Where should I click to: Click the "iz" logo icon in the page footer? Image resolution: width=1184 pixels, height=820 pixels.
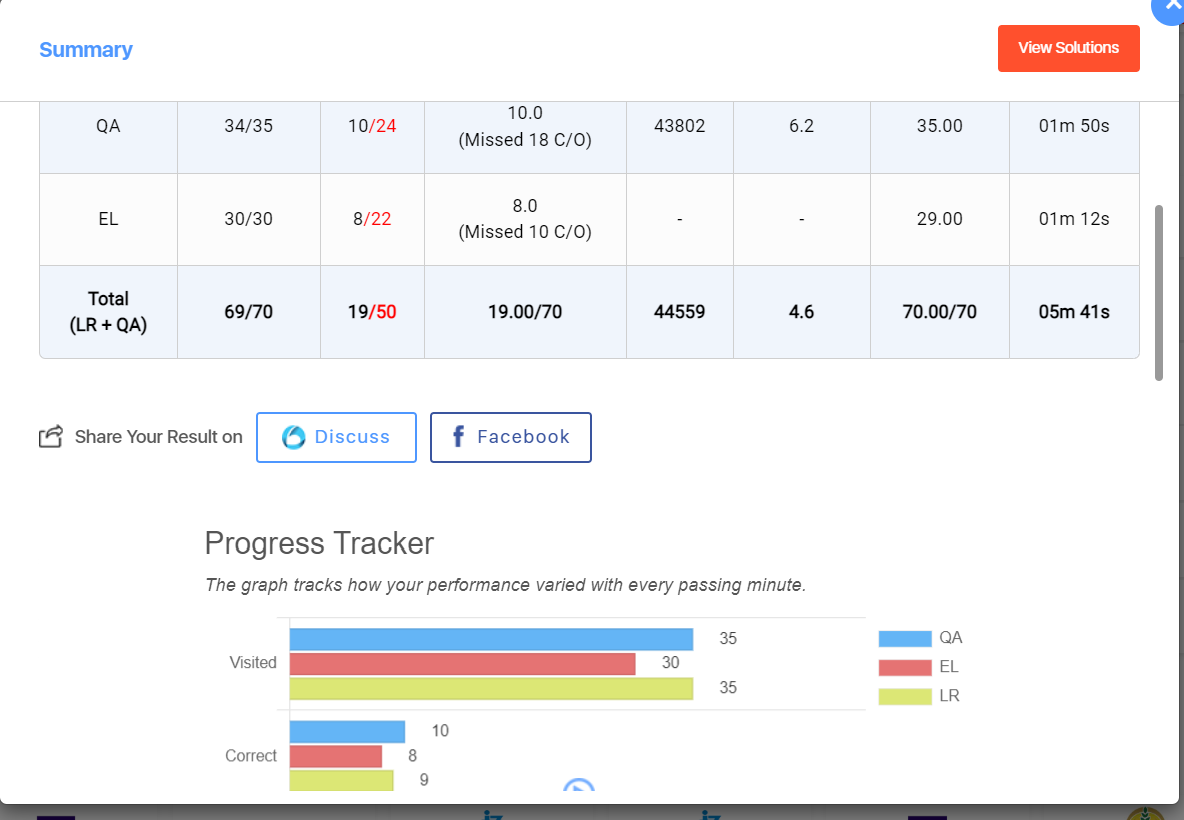point(491,816)
